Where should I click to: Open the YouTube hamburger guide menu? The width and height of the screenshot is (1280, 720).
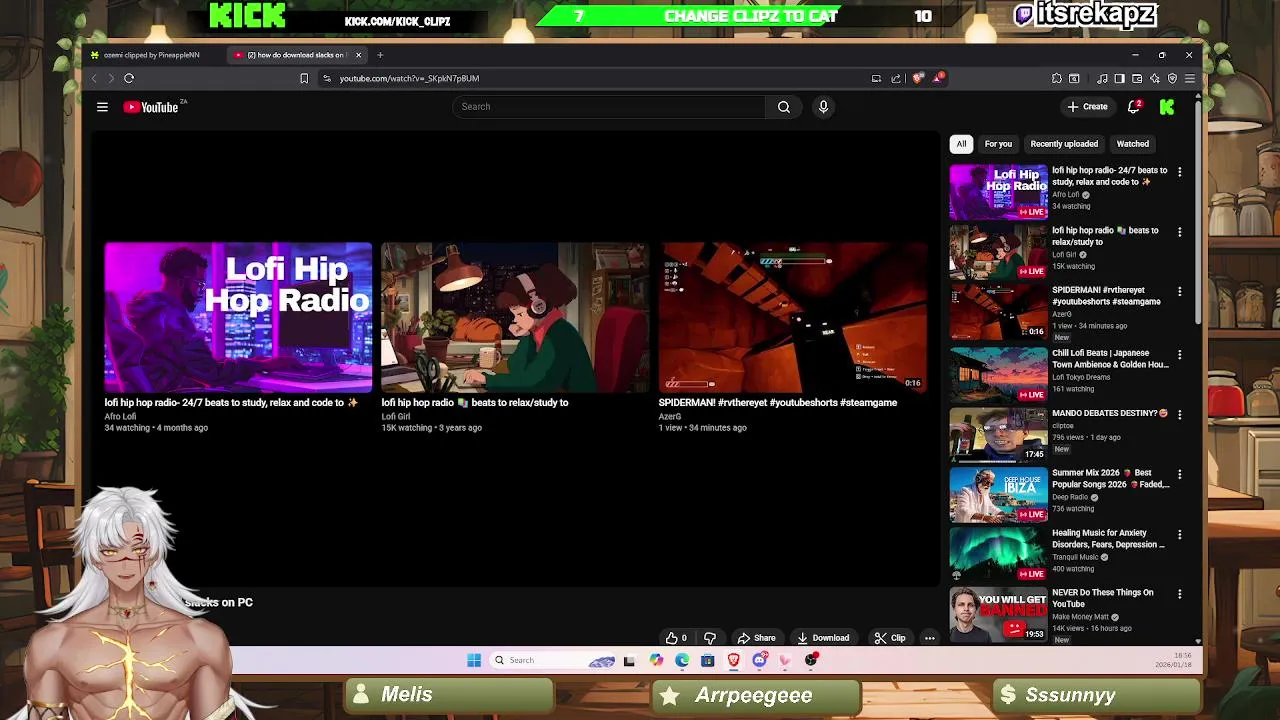tap(102, 107)
